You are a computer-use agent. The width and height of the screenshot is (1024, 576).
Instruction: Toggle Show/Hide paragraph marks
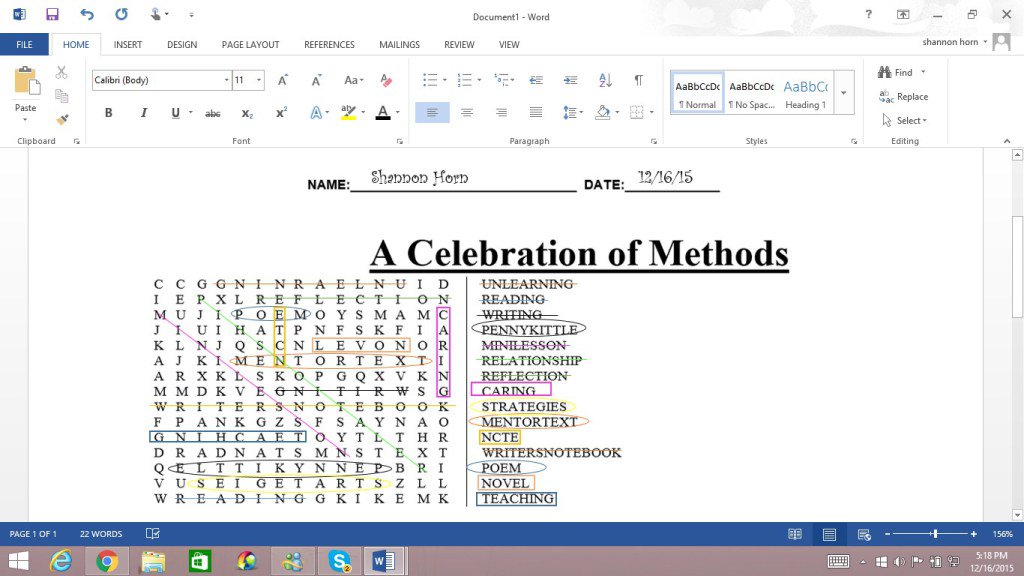(x=638, y=80)
